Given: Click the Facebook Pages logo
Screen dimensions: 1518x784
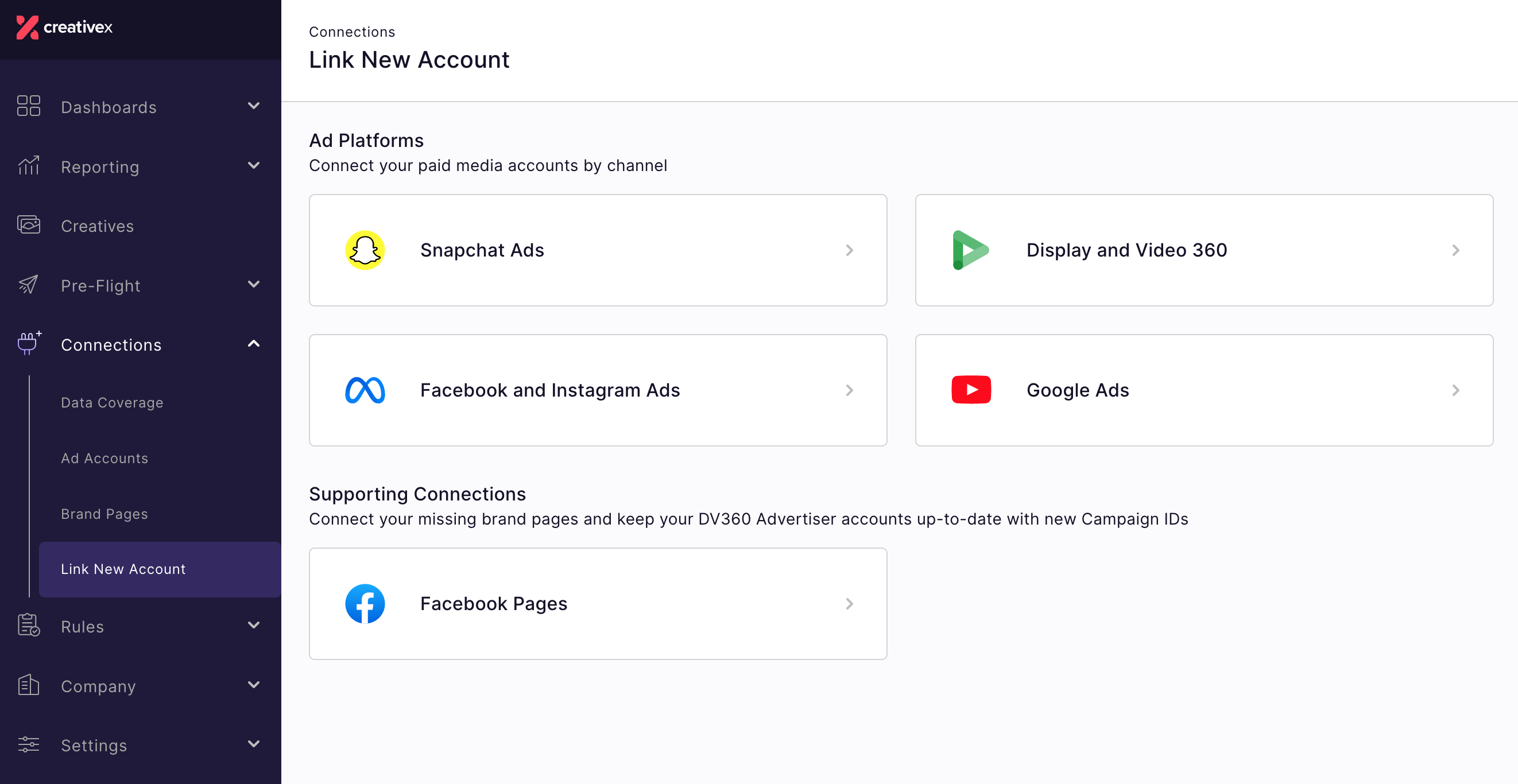Looking at the screenshot, I should tap(365, 604).
